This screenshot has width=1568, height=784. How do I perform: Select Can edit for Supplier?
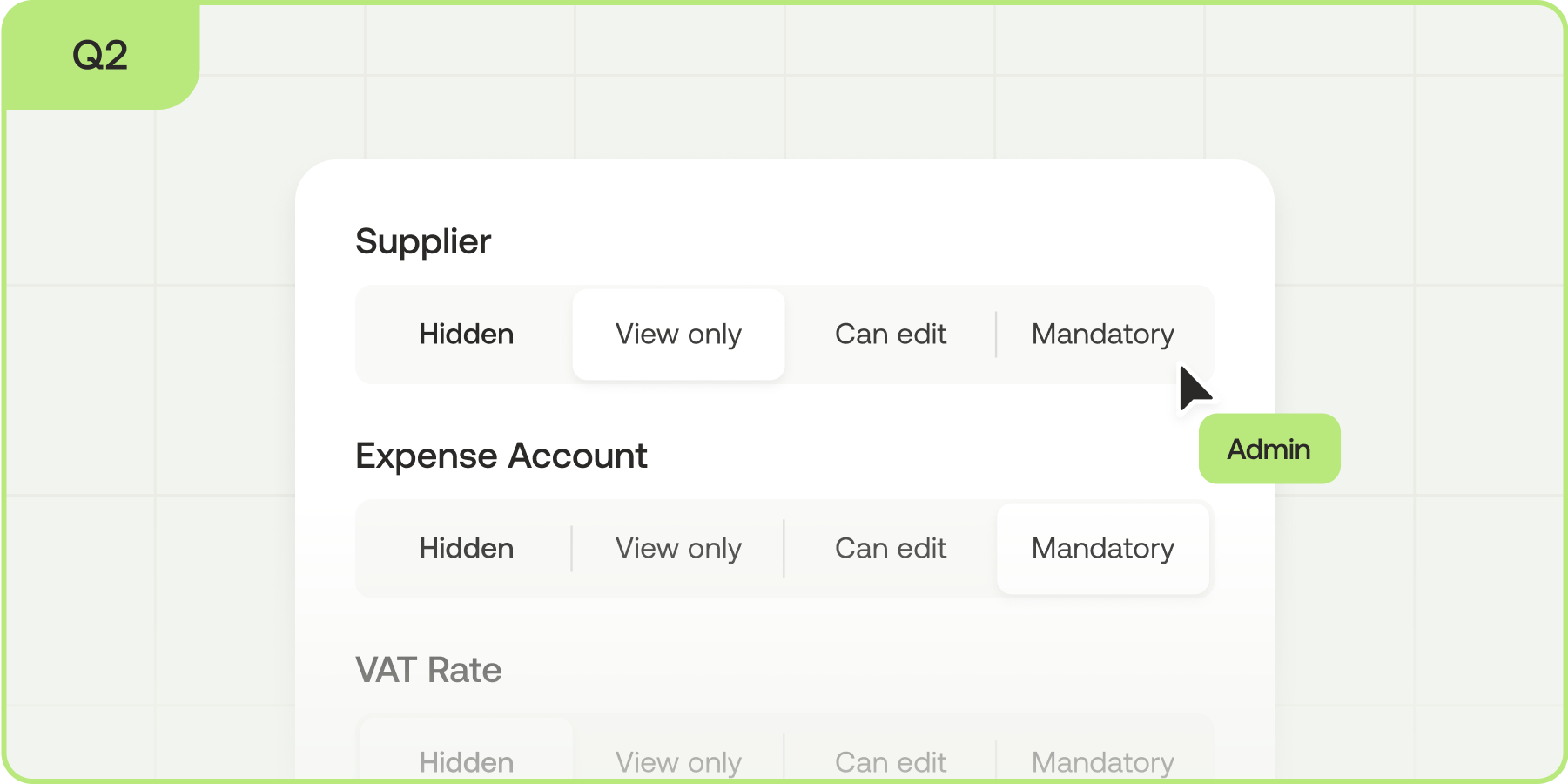pos(891,334)
